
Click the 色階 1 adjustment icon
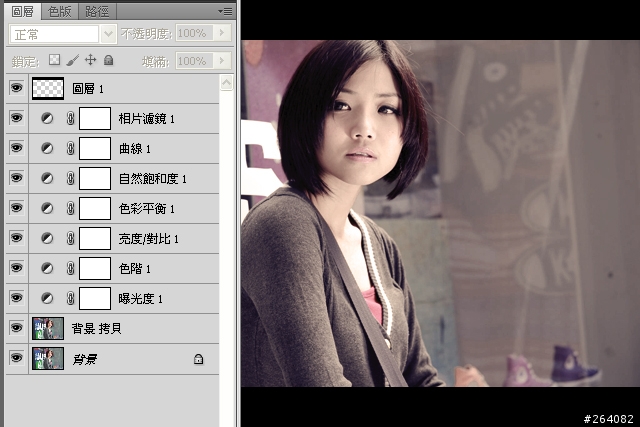(x=47, y=268)
